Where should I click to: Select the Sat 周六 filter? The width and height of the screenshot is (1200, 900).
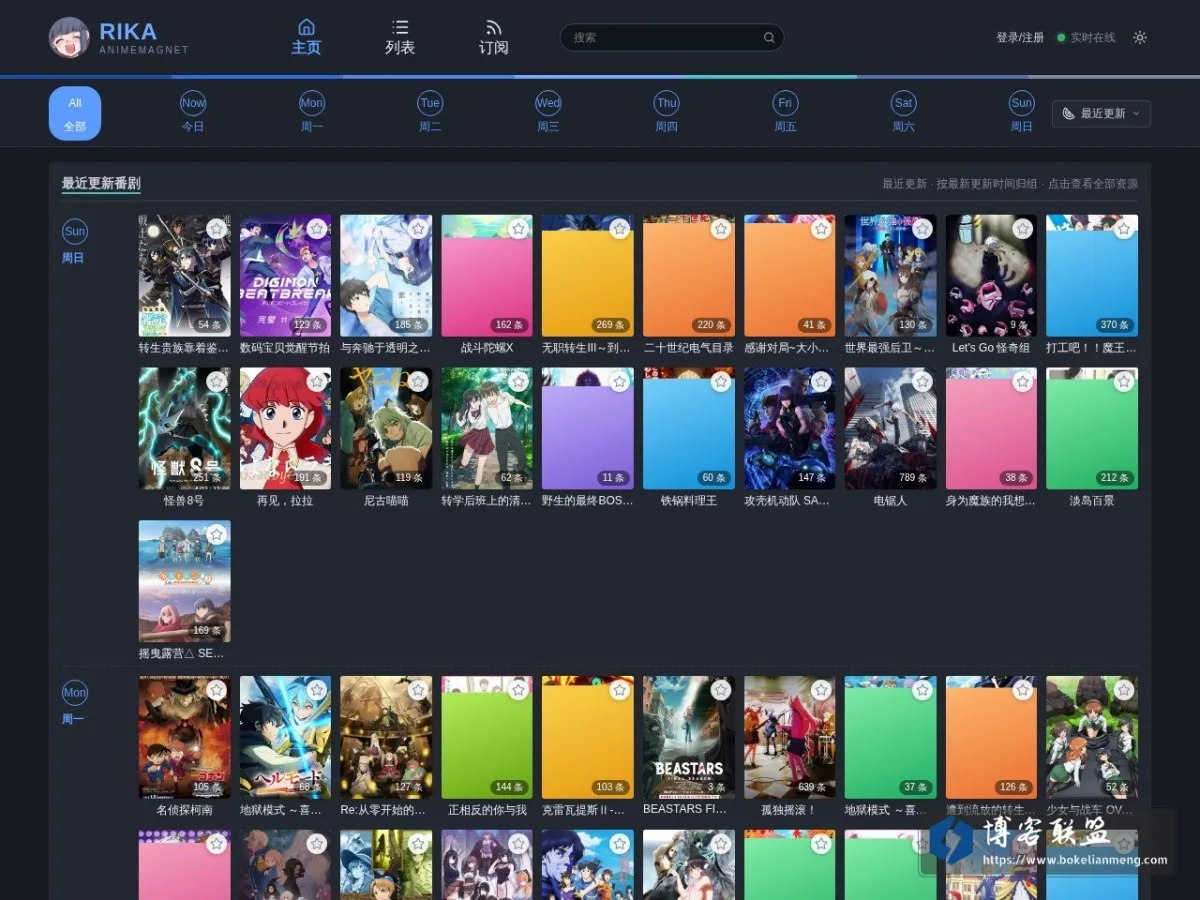tap(904, 113)
